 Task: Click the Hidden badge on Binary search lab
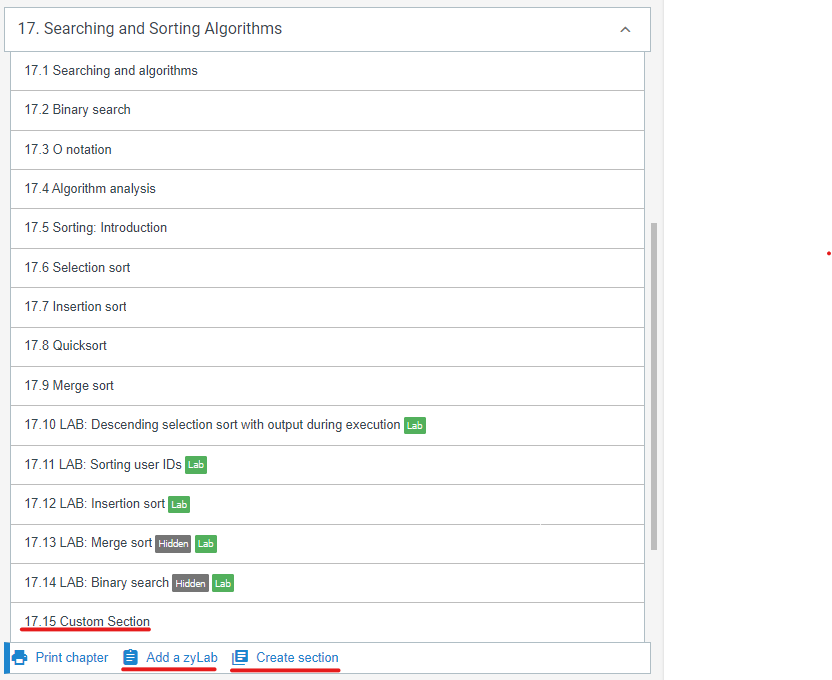190,583
